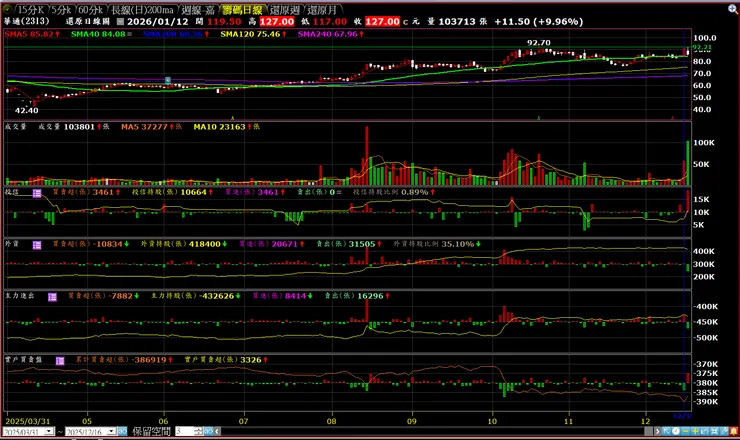Click the 外資持股比例 35.10% value
Screen dimensions: 740x440
[457, 244]
